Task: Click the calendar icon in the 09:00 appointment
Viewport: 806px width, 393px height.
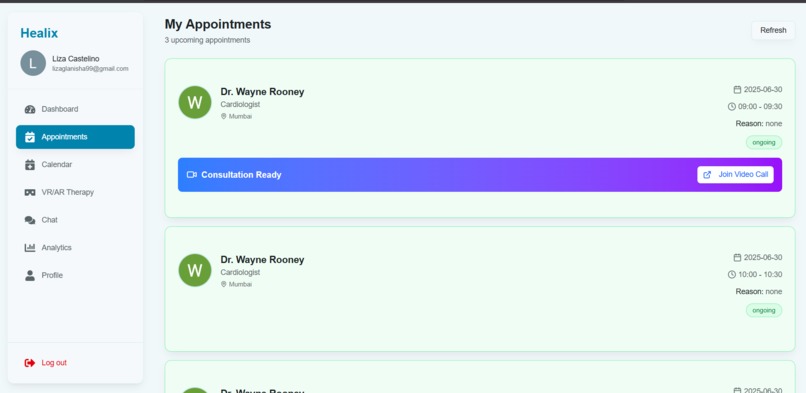Action: tap(737, 89)
